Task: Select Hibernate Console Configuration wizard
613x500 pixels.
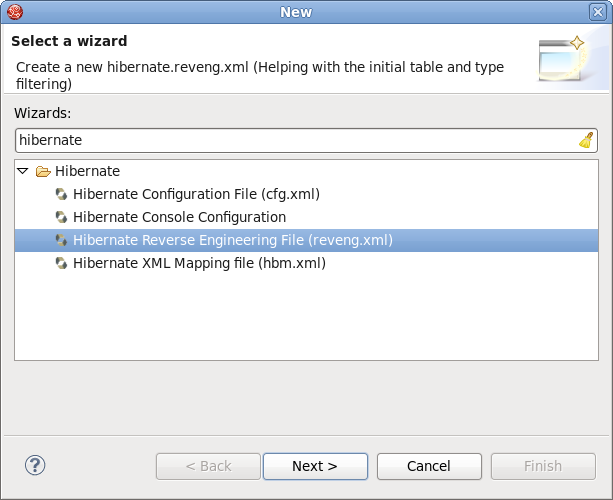Action: [x=179, y=217]
